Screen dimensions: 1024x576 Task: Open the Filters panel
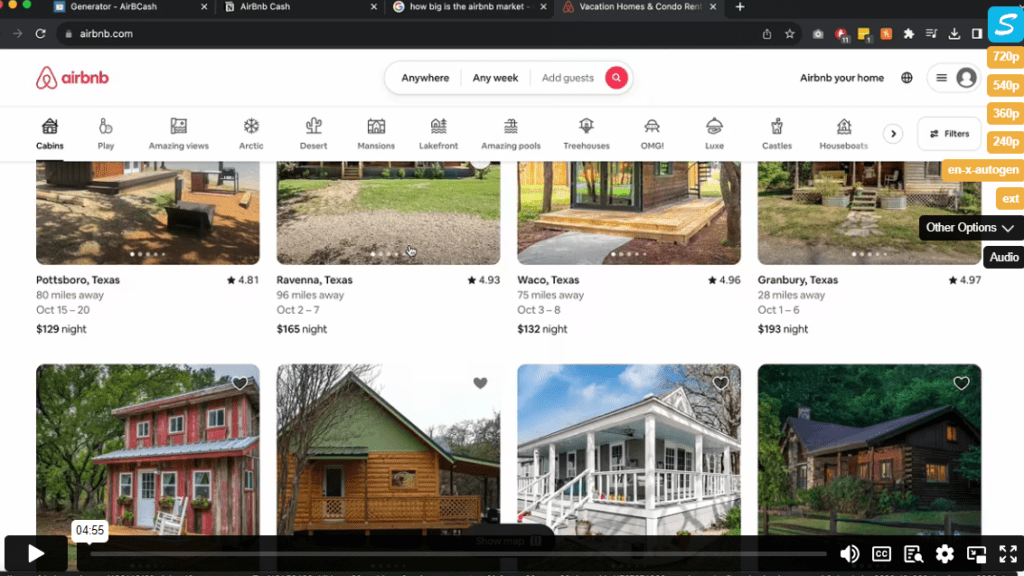[x=950, y=134]
